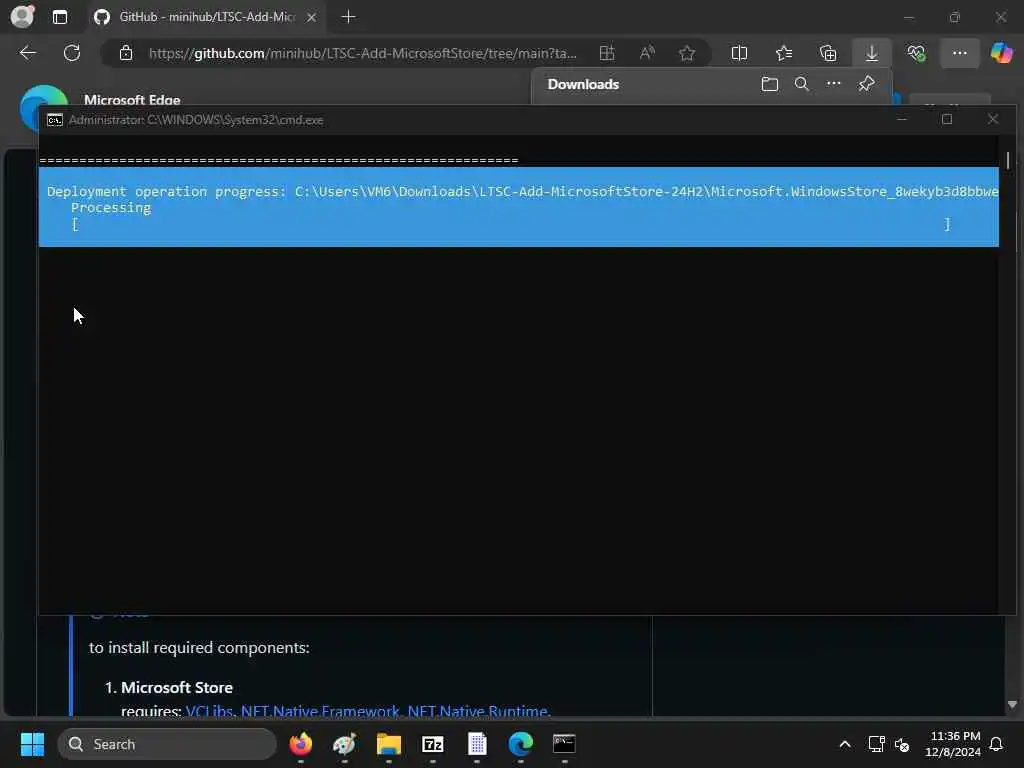Click the deployment progress bar area
Screen dimensions: 1024x768
(x=511, y=225)
